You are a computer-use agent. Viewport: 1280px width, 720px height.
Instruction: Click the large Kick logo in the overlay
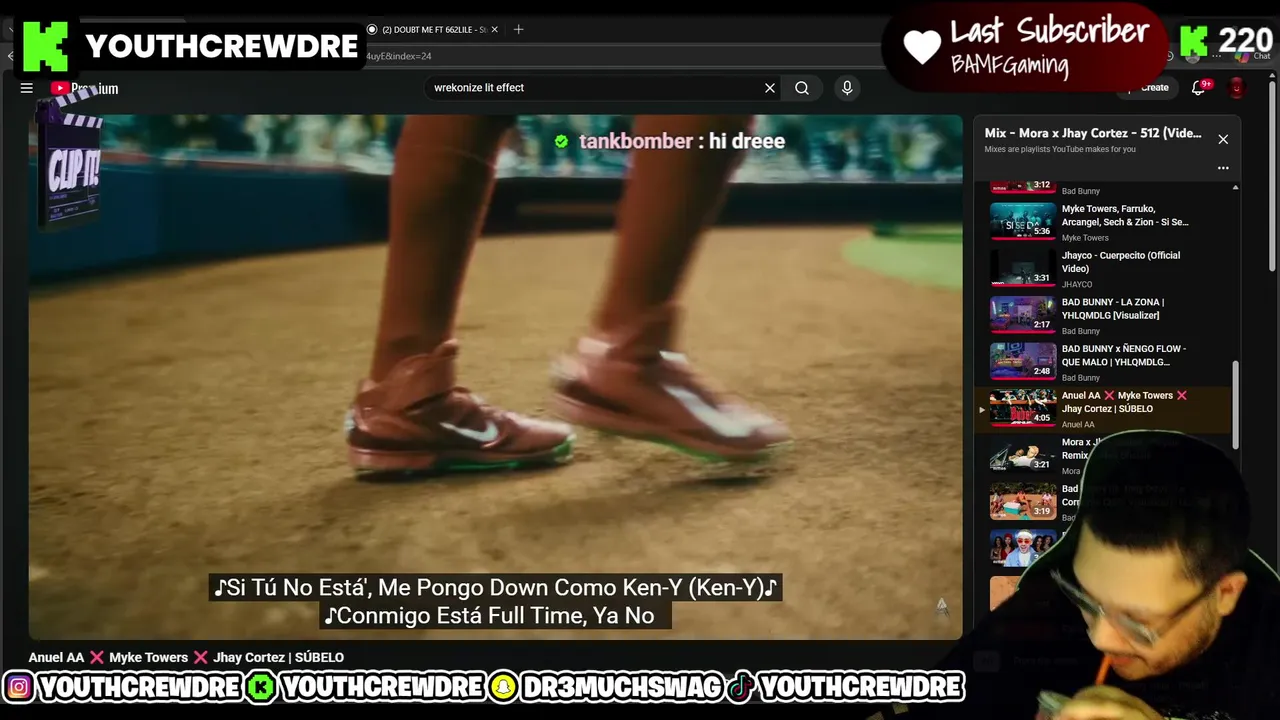[45, 46]
